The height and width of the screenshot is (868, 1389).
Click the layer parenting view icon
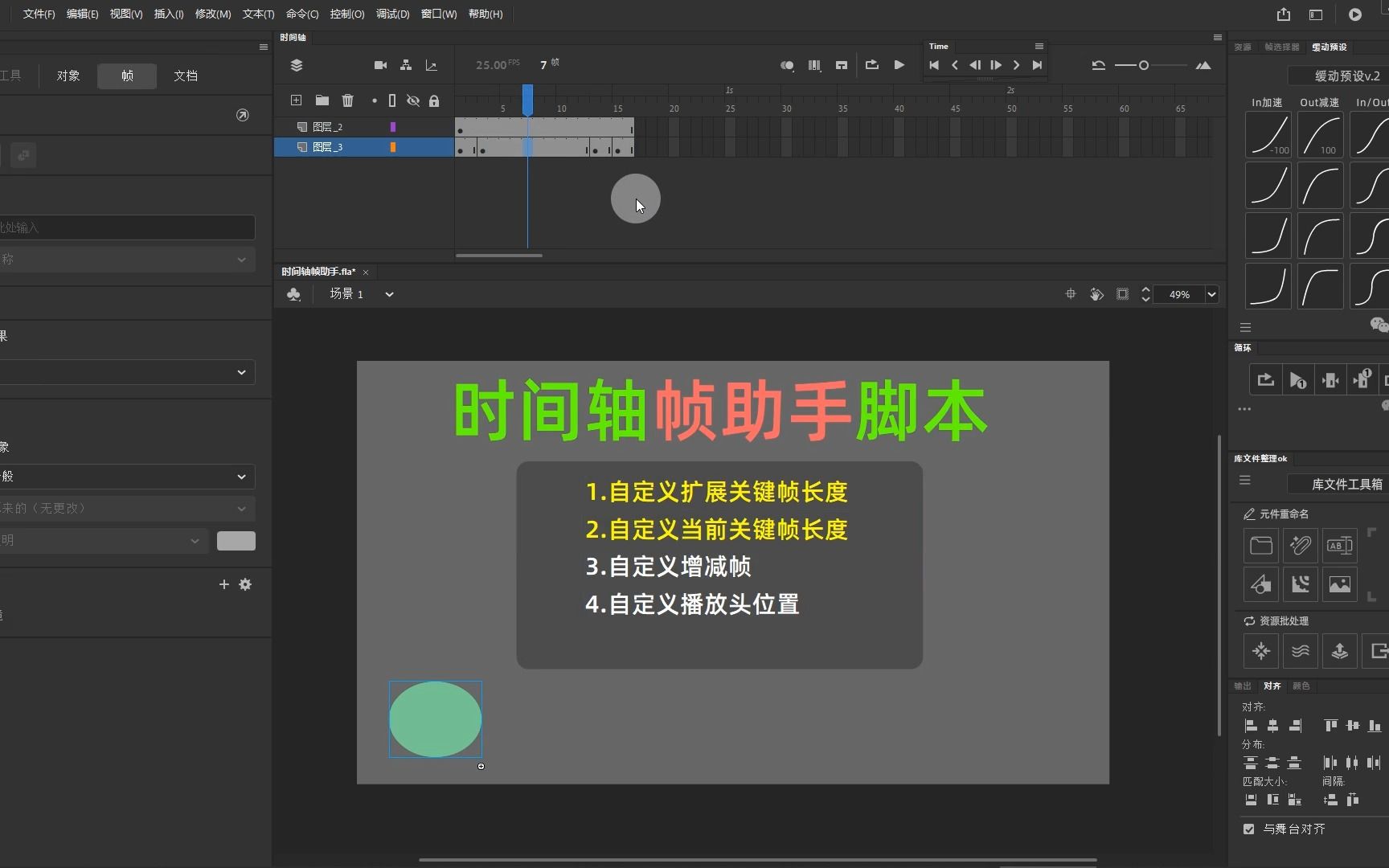tap(406, 65)
